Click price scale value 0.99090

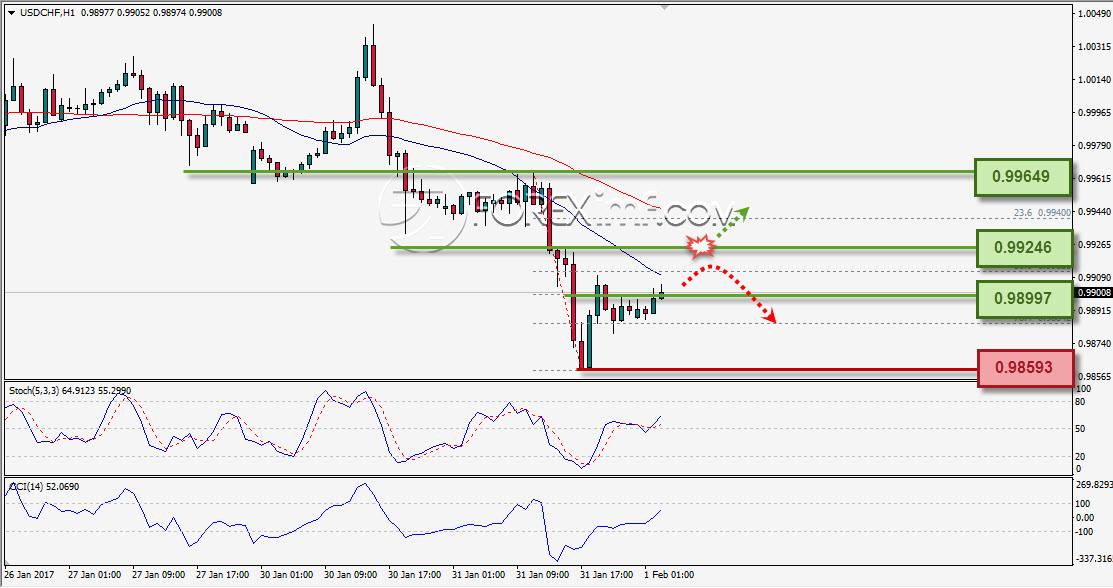[1094, 278]
